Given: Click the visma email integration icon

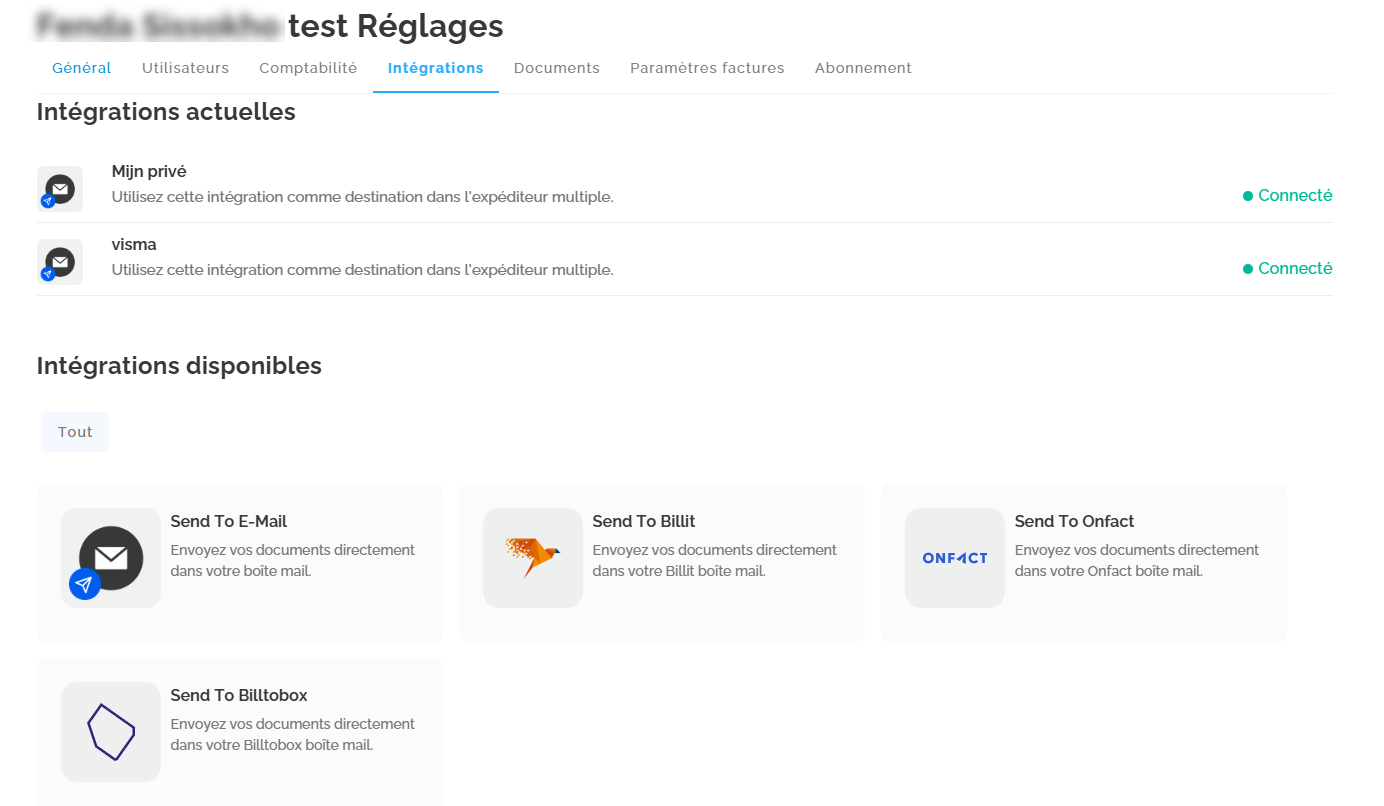Looking at the screenshot, I should tap(60, 262).
